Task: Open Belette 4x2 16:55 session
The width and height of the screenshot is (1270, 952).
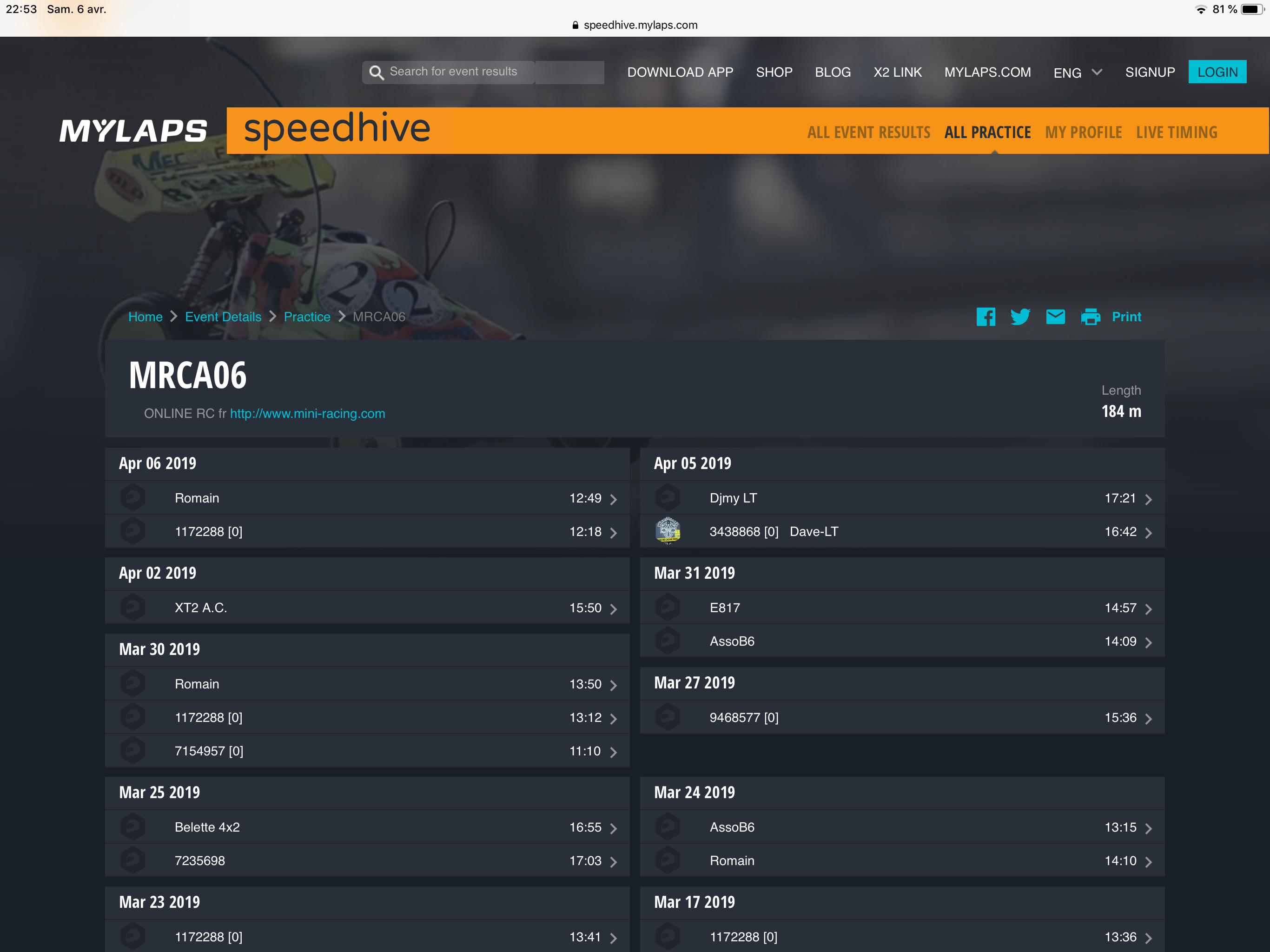Action: pyautogui.click(x=367, y=826)
